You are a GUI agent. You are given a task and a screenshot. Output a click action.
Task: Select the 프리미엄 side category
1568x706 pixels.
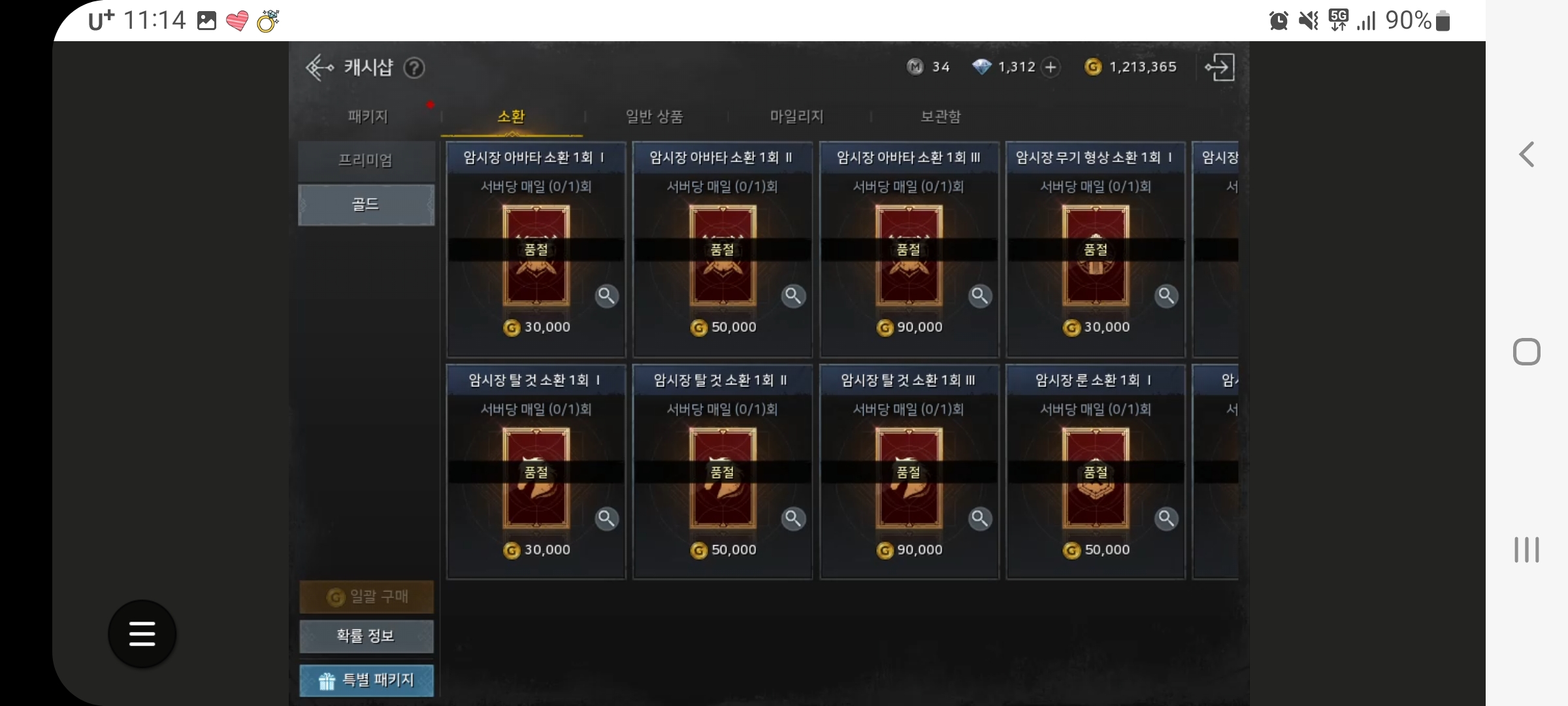(366, 160)
